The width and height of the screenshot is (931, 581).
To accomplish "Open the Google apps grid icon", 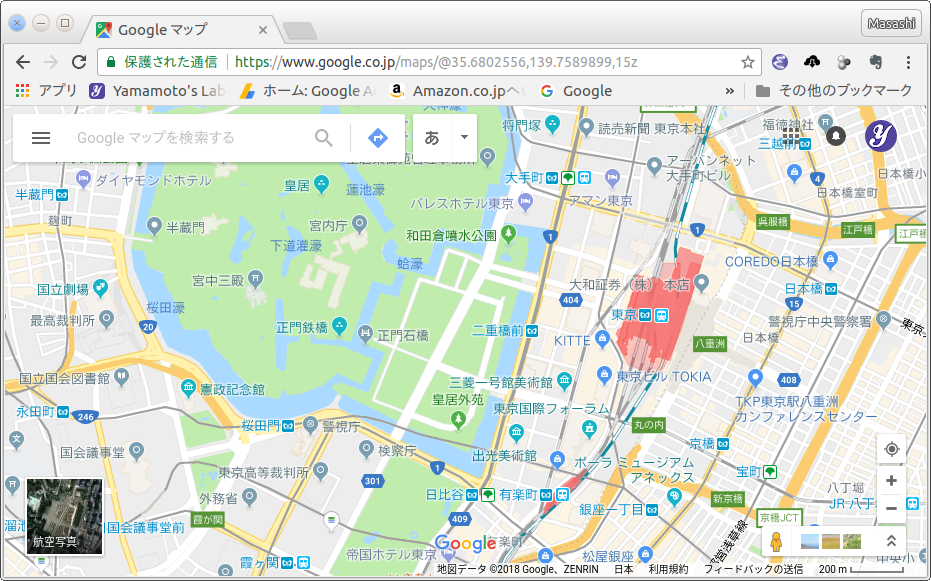I will (x=791, y=136).
